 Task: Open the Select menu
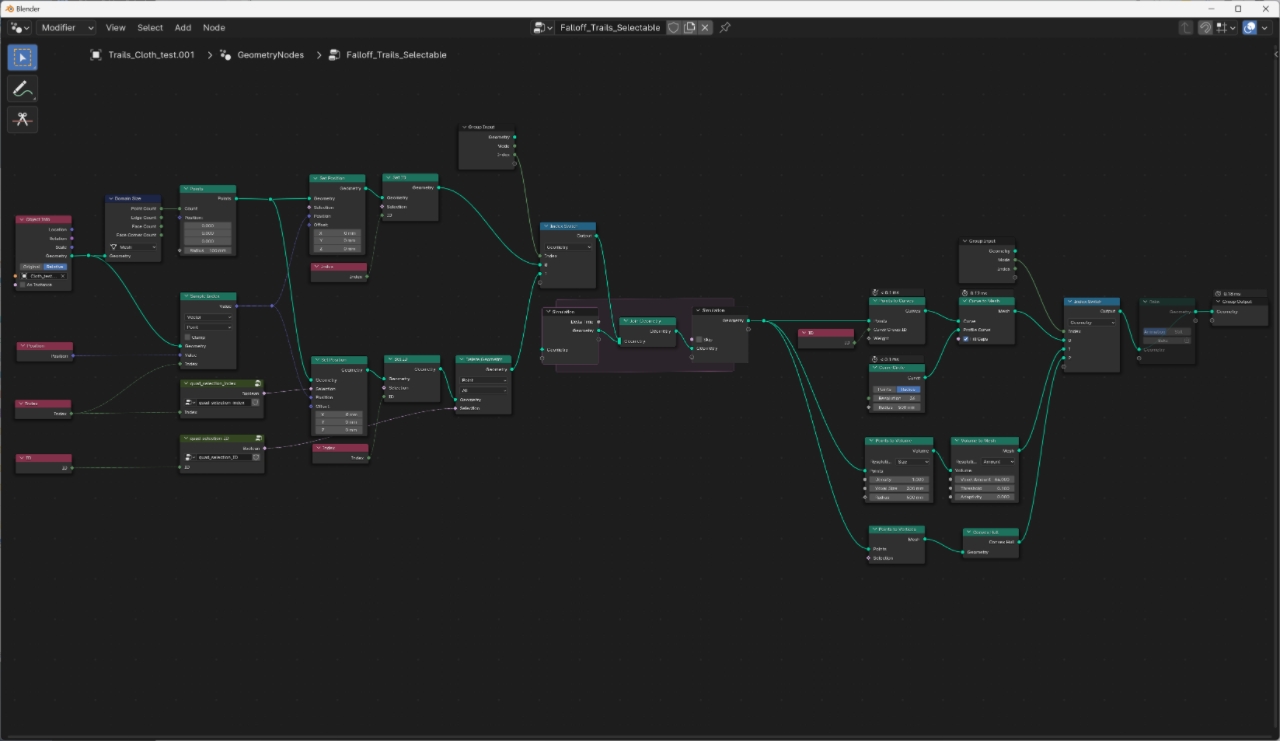pos(150,28)
